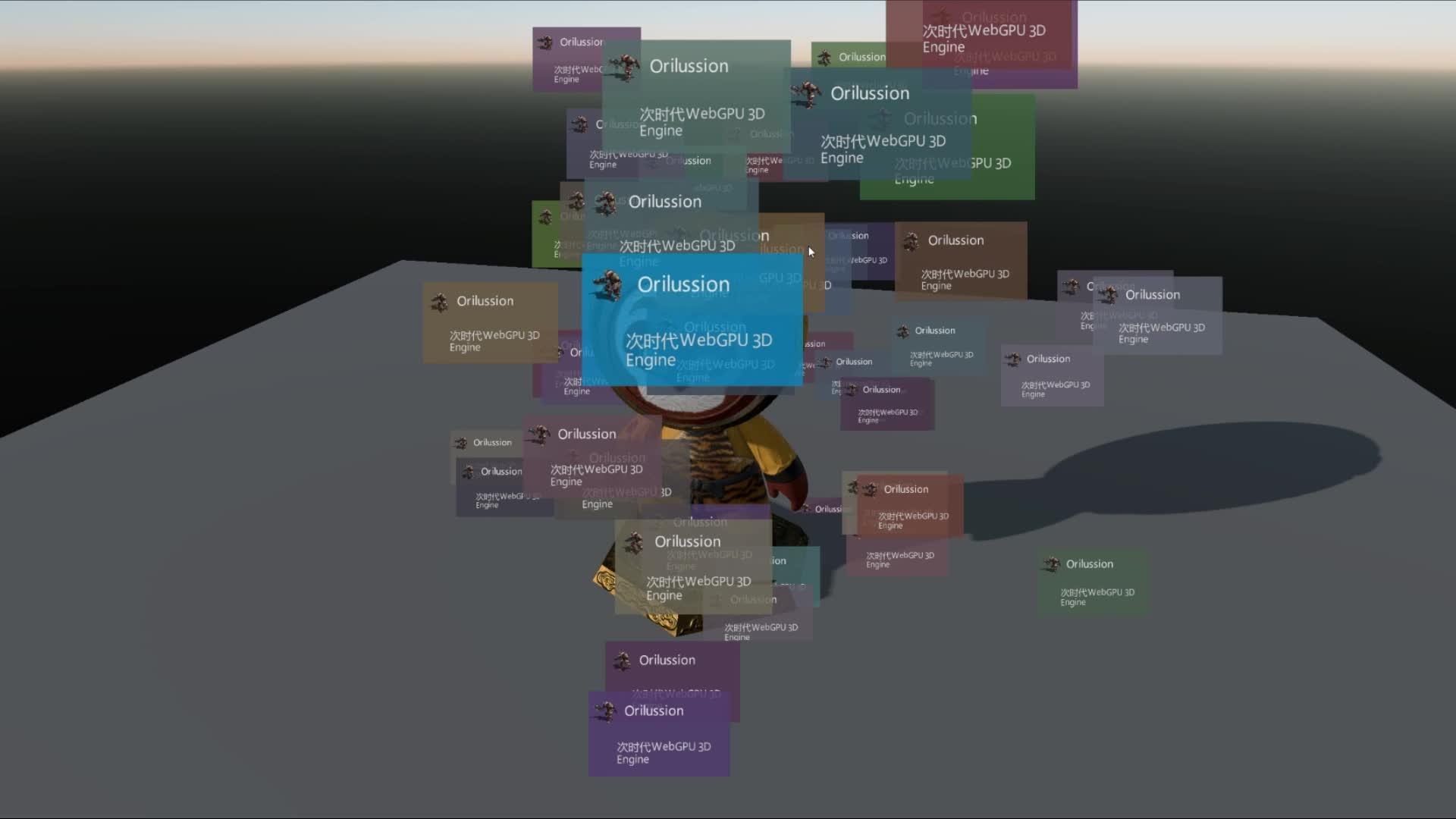Image resolution: width=1456 pixels, height=819 pixels.
Task: Click the icon on the red Orilussion panel
Action: pos(869,490)
